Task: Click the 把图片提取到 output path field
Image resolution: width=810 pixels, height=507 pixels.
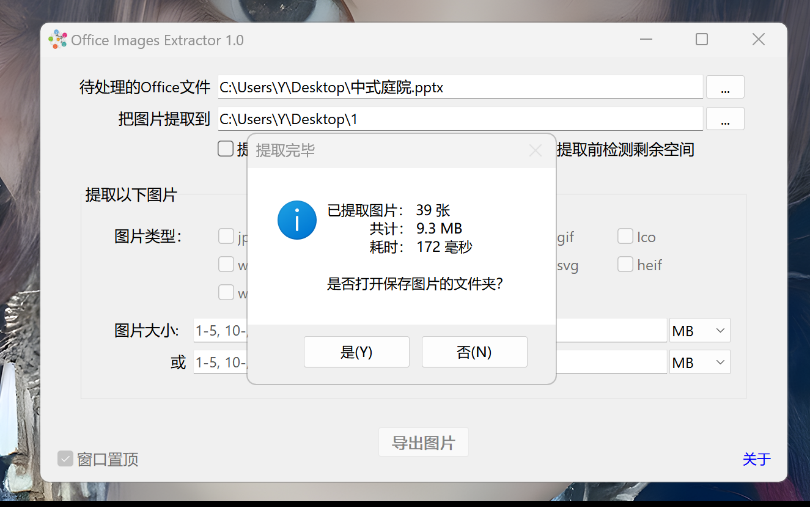Action: point(460,119)
